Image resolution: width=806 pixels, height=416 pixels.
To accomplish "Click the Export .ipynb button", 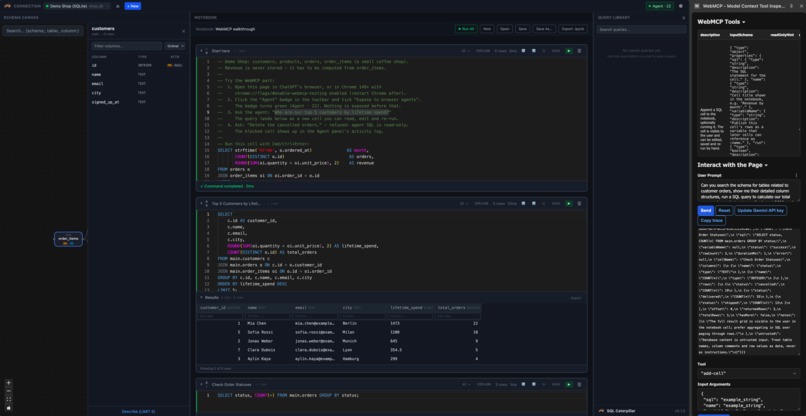I will (573, 29).
